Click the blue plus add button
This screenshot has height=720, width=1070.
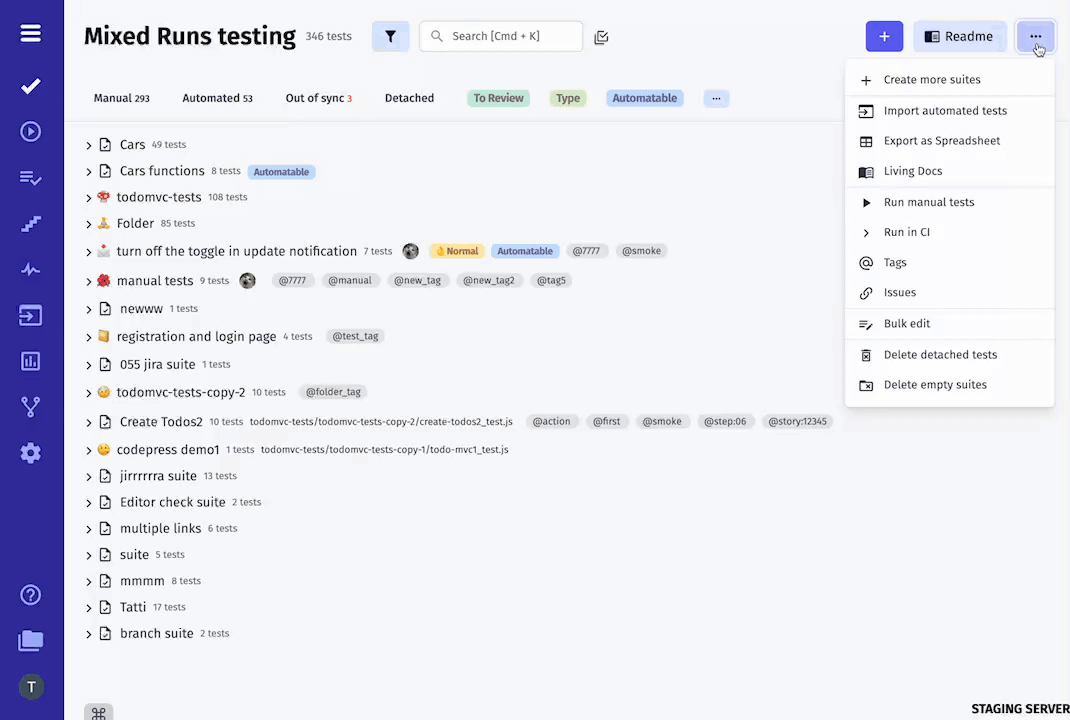884,36
